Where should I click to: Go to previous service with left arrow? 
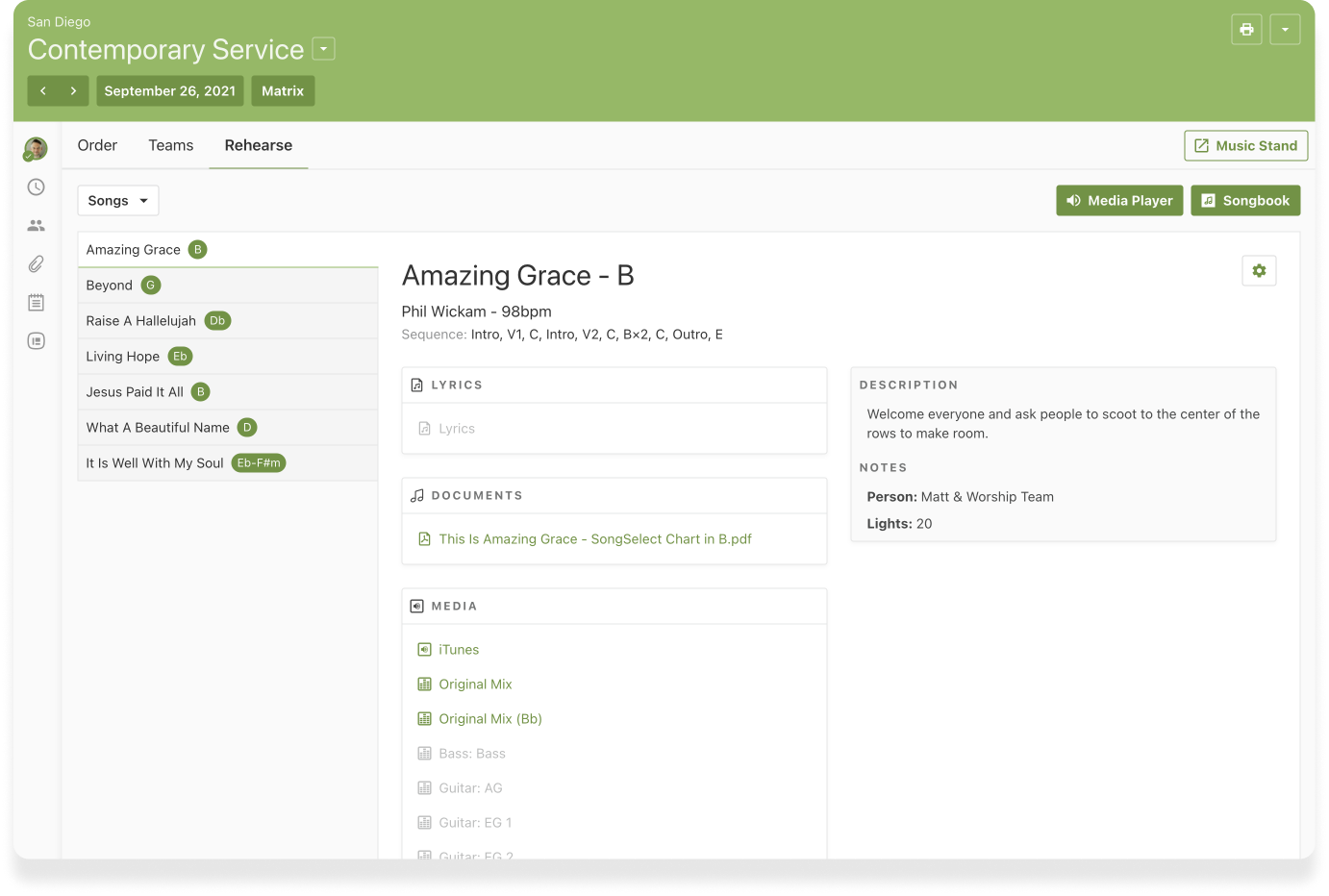tap(43, 91)
